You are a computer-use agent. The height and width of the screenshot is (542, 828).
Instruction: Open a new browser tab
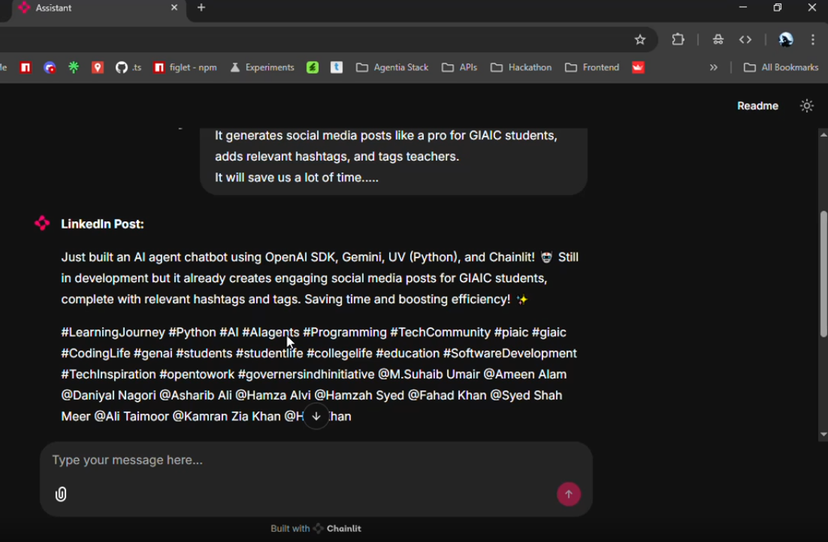click(201, 8)
